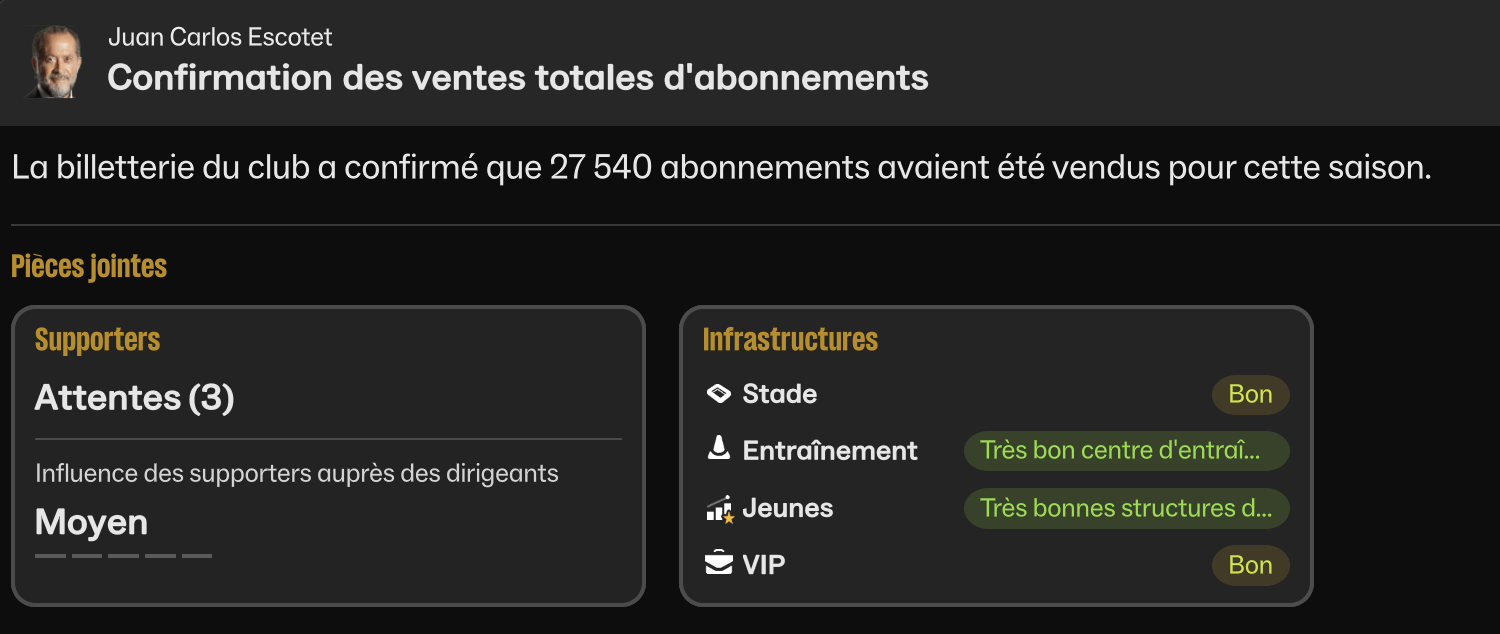1500x634 pixels.
Task: Click Juan Carlos Escotet's portrait photo
Action: (x=54, y=61)
